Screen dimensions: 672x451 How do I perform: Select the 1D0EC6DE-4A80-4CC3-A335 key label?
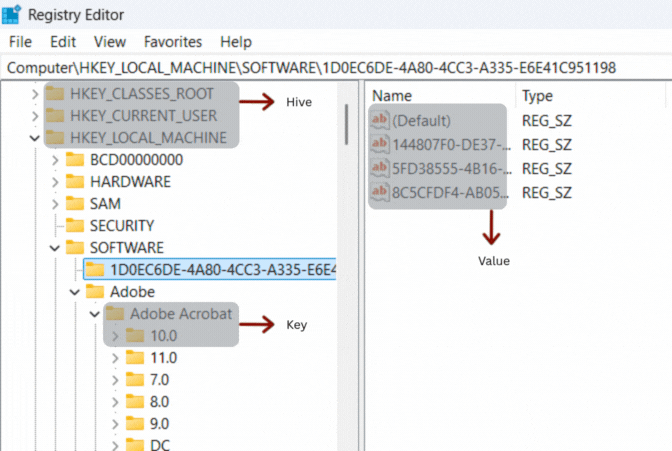223,270
